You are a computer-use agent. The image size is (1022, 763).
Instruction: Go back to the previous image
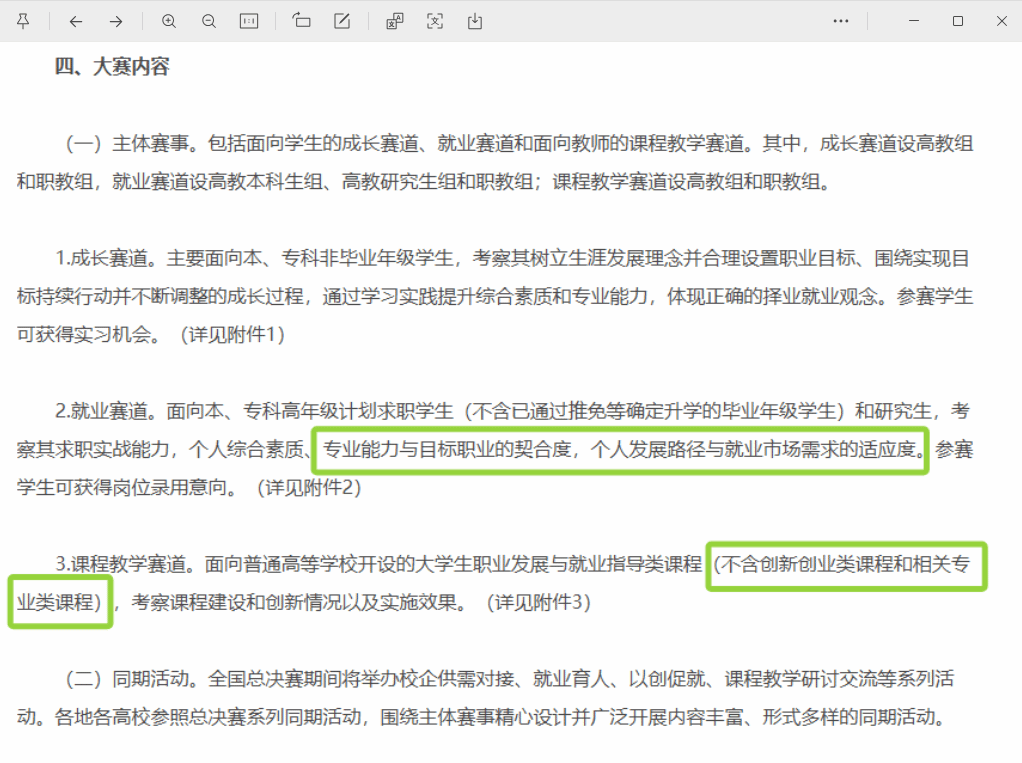pyautogui.click(x=76, y=21)
